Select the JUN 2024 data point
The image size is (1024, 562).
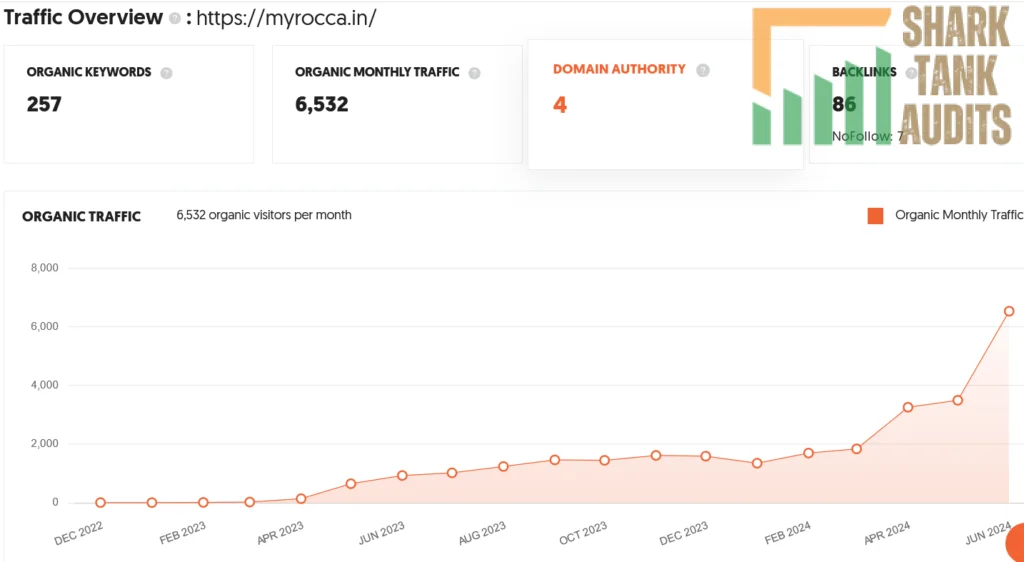click(1009, 311)
